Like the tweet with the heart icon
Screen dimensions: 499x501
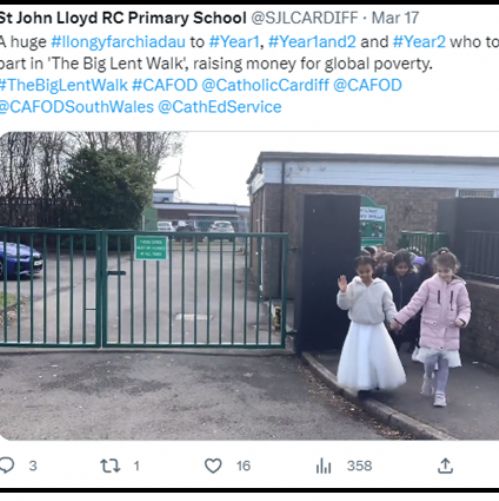[213, 466]
